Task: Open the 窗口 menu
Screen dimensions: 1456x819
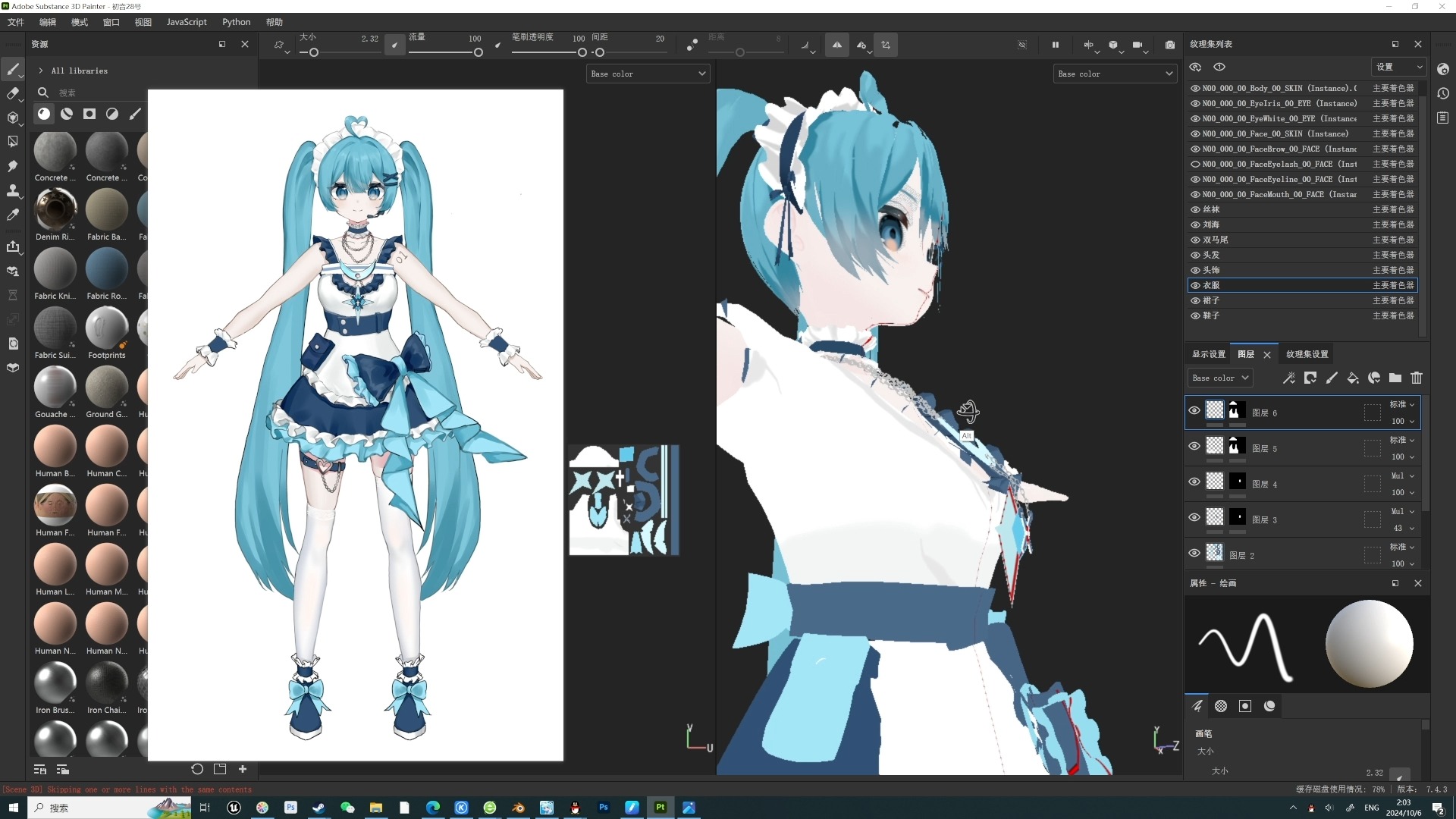Action: tap(111, 22)
